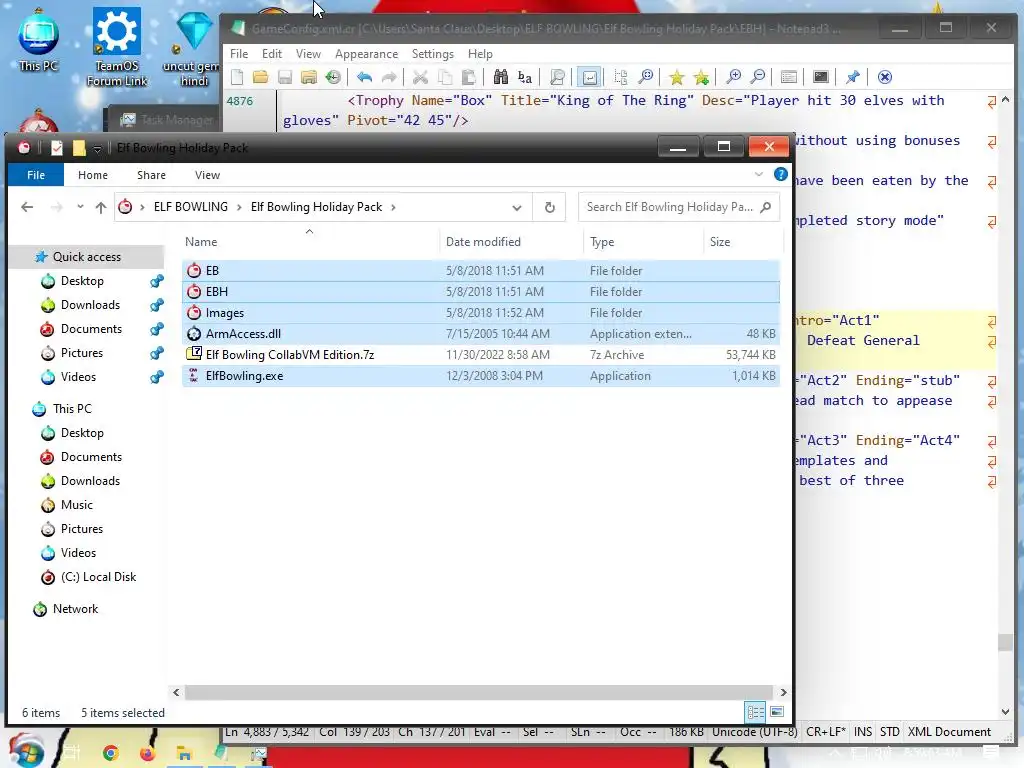Open the File menu in Notepad3
The width and height of the screenshot is (1024, 768).
pyautogui.click(x=239, y=54)
